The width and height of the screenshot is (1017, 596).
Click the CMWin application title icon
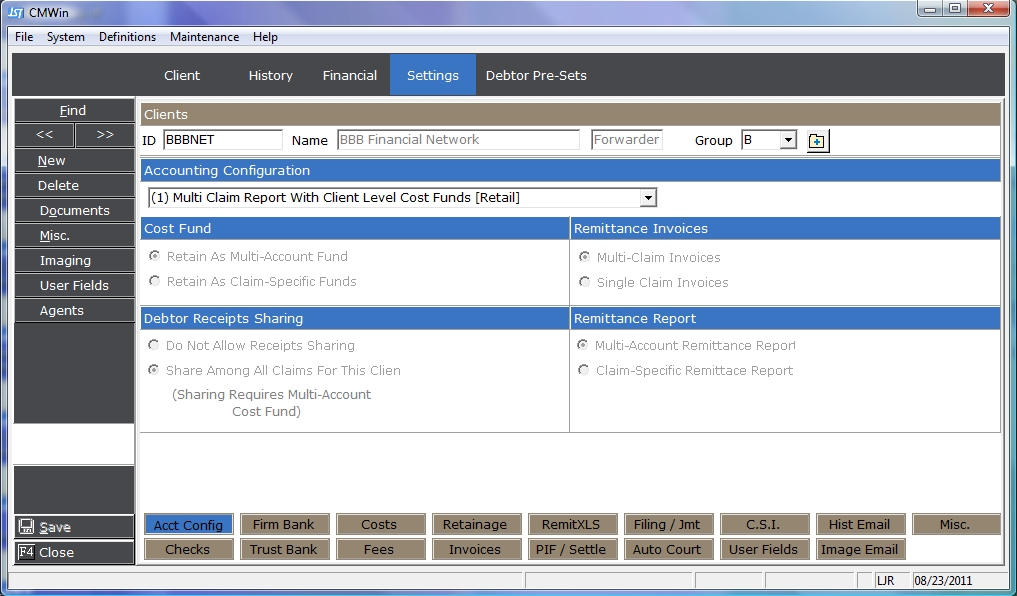click(16, 10)
